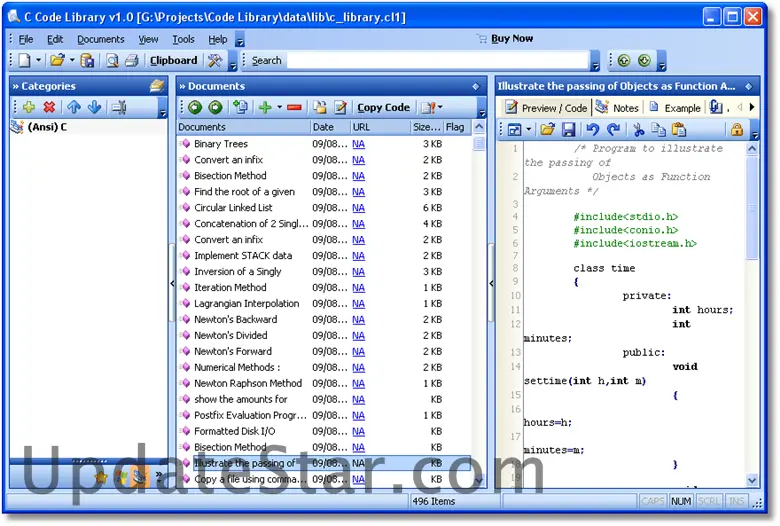Toggle the padlock read-only lock icon

737,130
